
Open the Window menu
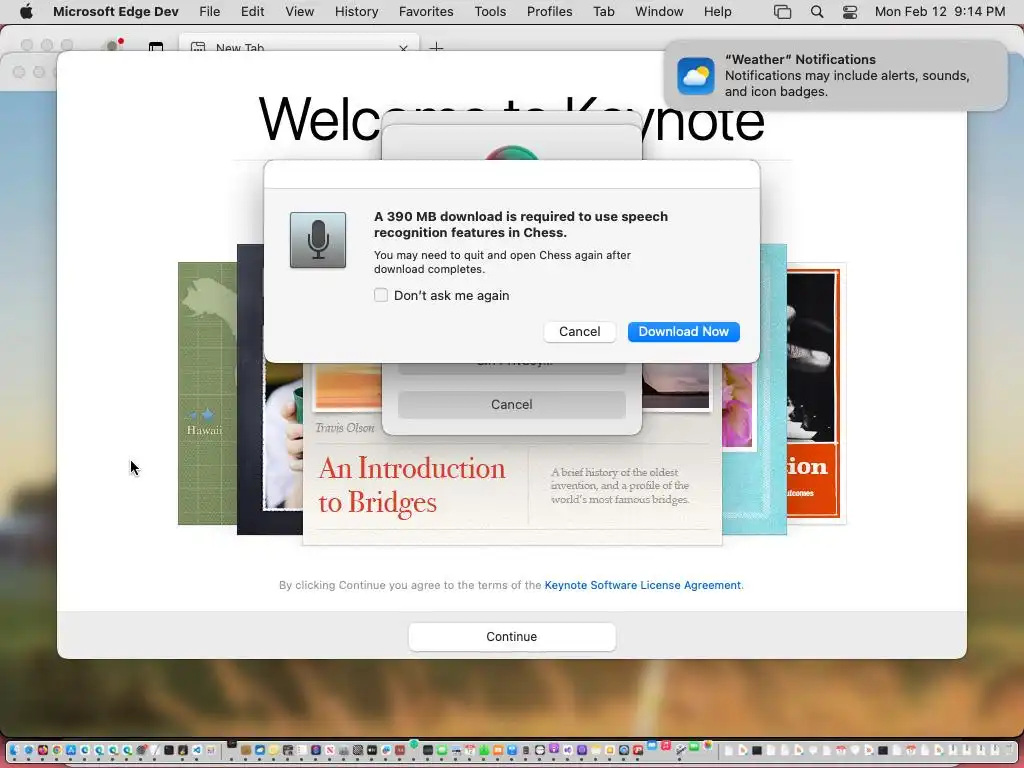pos(659,12)
